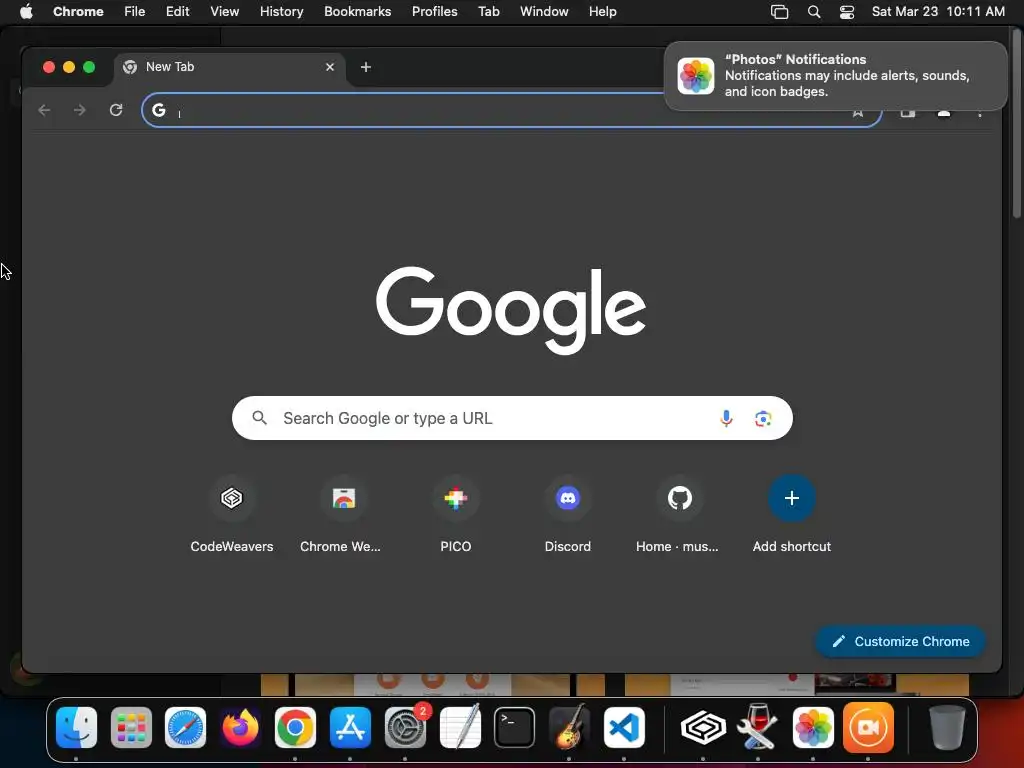Launch Safari from the Dock
The image size is (1024, 768).
click(x=185, y=727)
